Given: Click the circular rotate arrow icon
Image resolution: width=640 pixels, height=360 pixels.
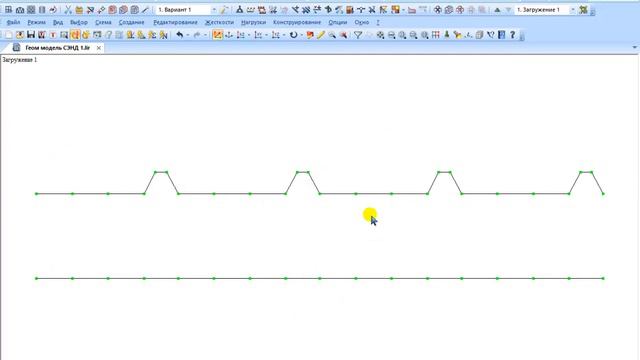Looking at the screenshot, I should (x=293, y=35).
